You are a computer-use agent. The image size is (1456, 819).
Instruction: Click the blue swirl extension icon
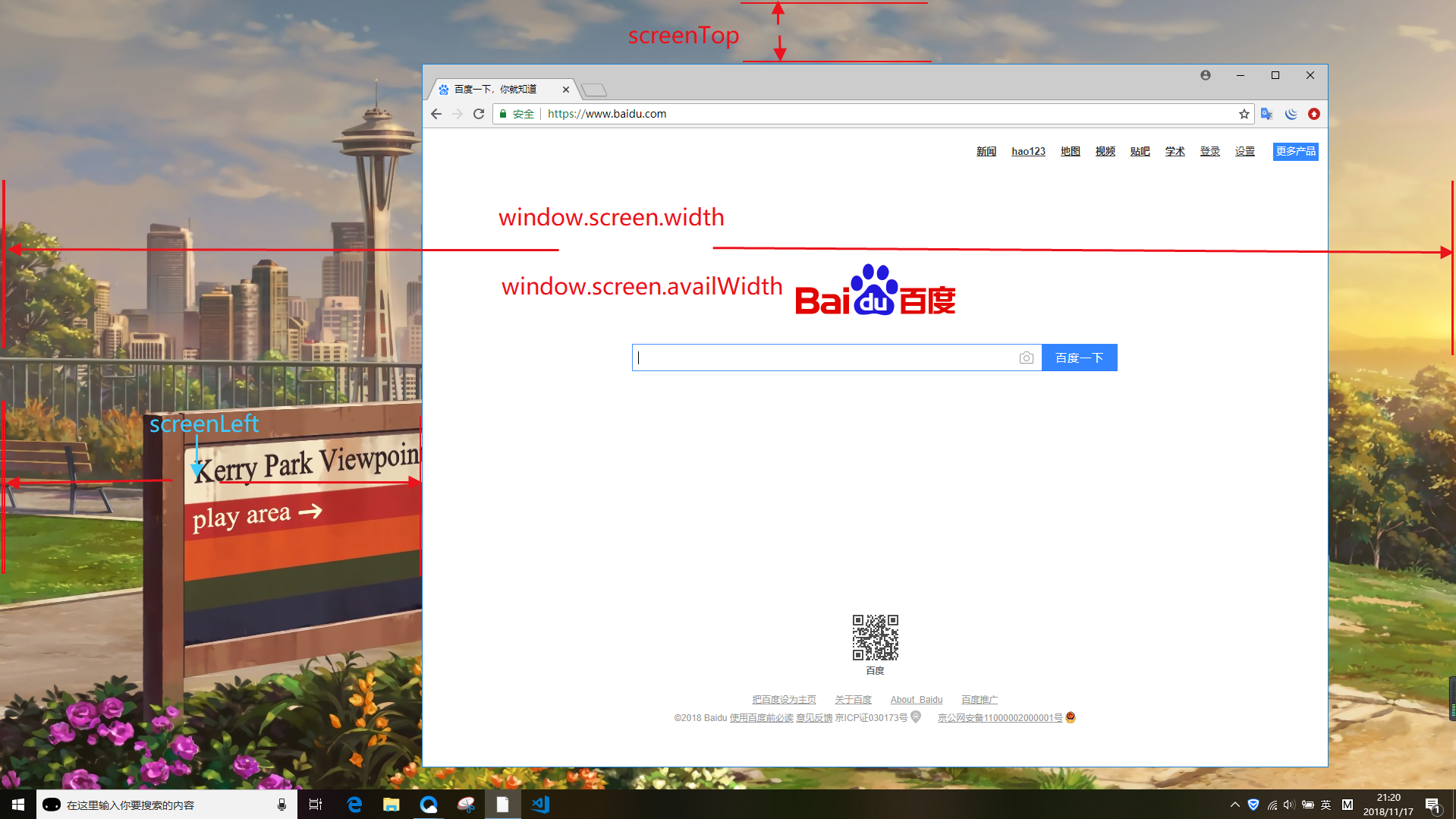coord(1290,114)
